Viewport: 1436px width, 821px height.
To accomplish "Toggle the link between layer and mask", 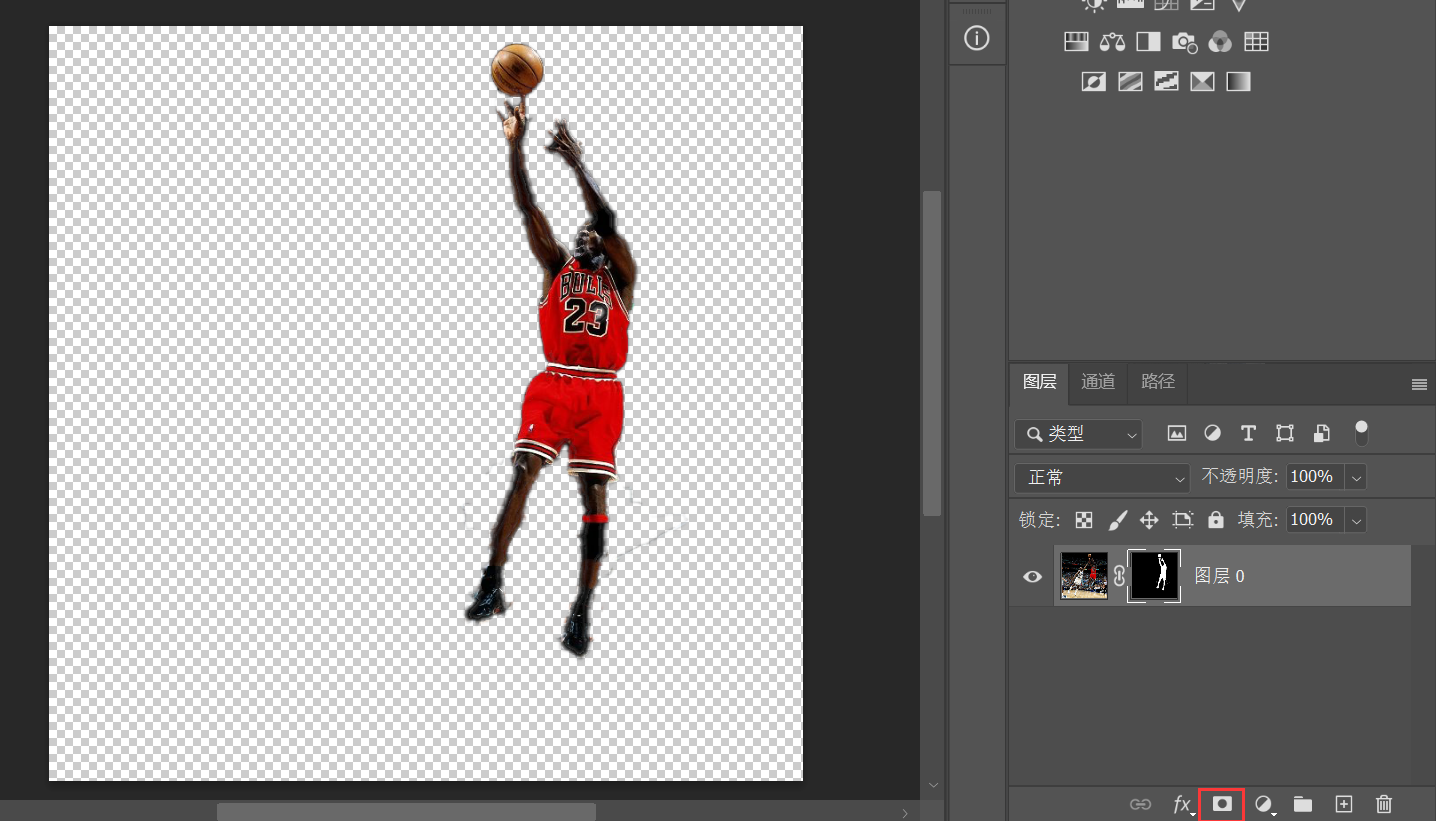I will (1119, 576).
